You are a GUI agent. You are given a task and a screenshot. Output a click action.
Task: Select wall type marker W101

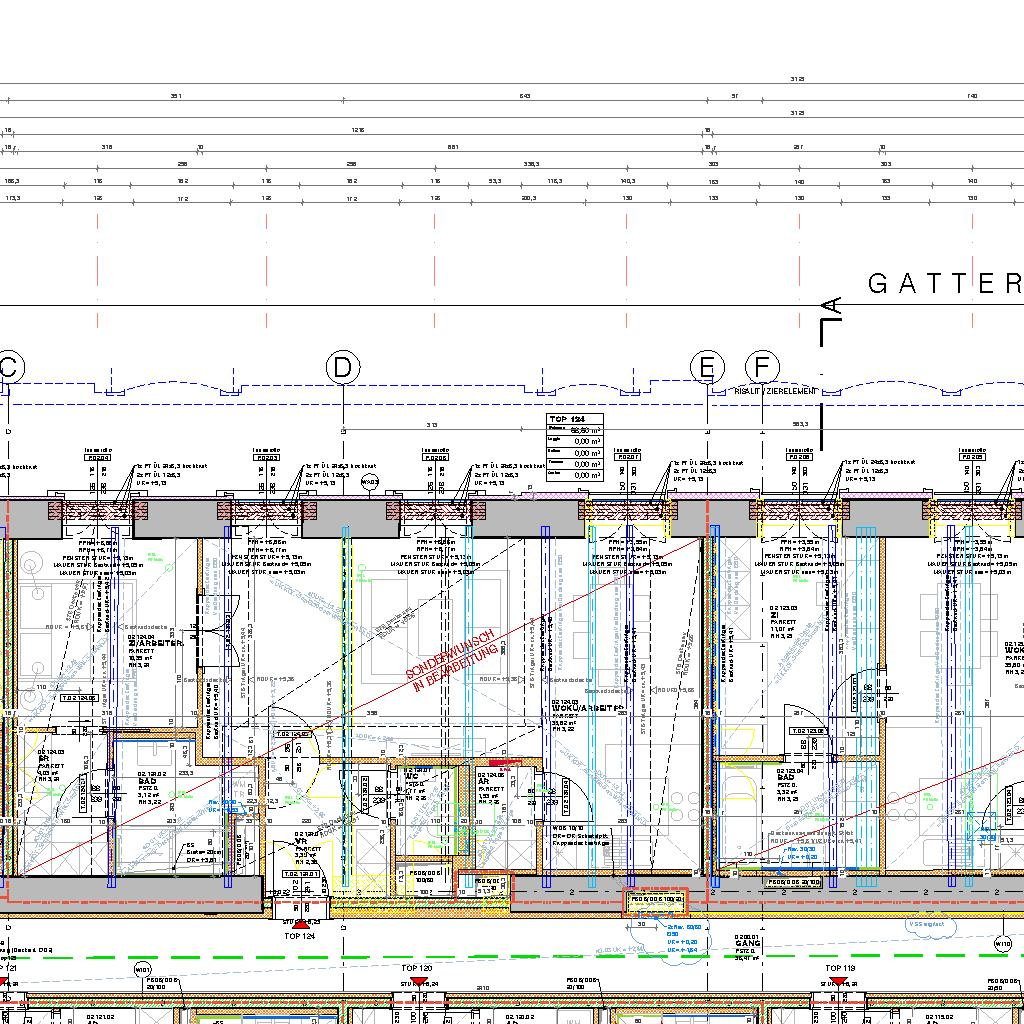pos(142,969)
